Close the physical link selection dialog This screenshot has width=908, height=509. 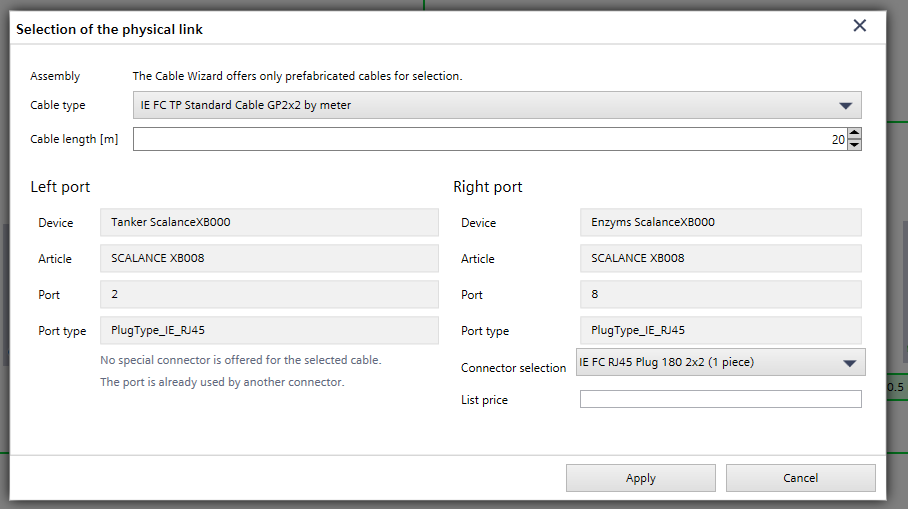click(859, 26)
